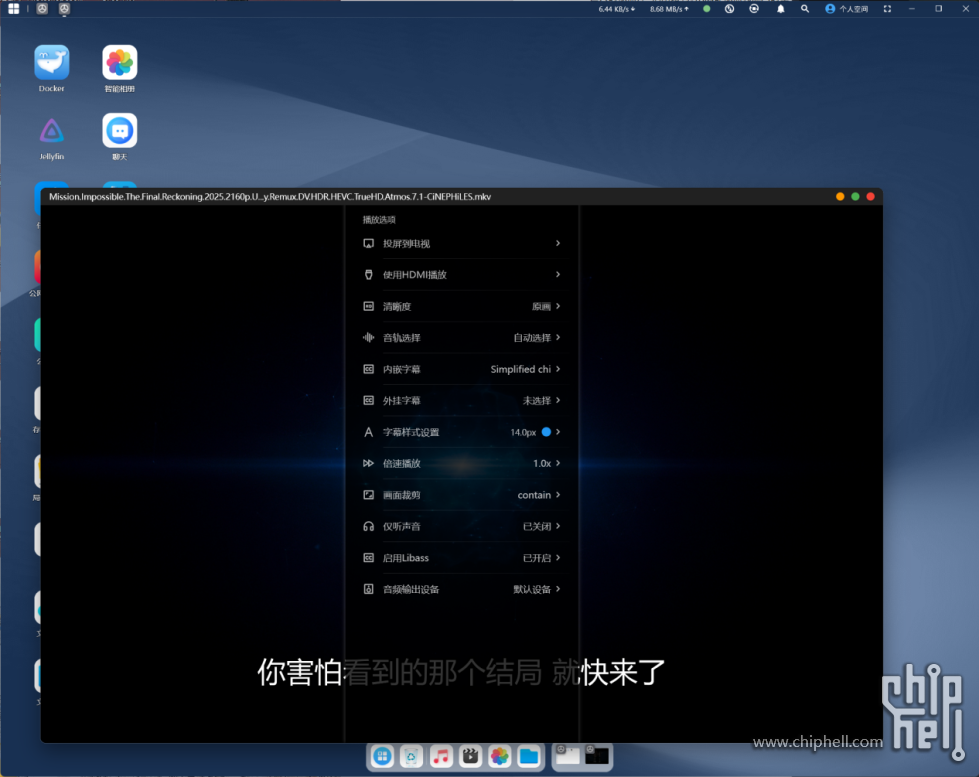Open the Docker desktop app
The height and width of the screenshot is (777, 979).
52,63
